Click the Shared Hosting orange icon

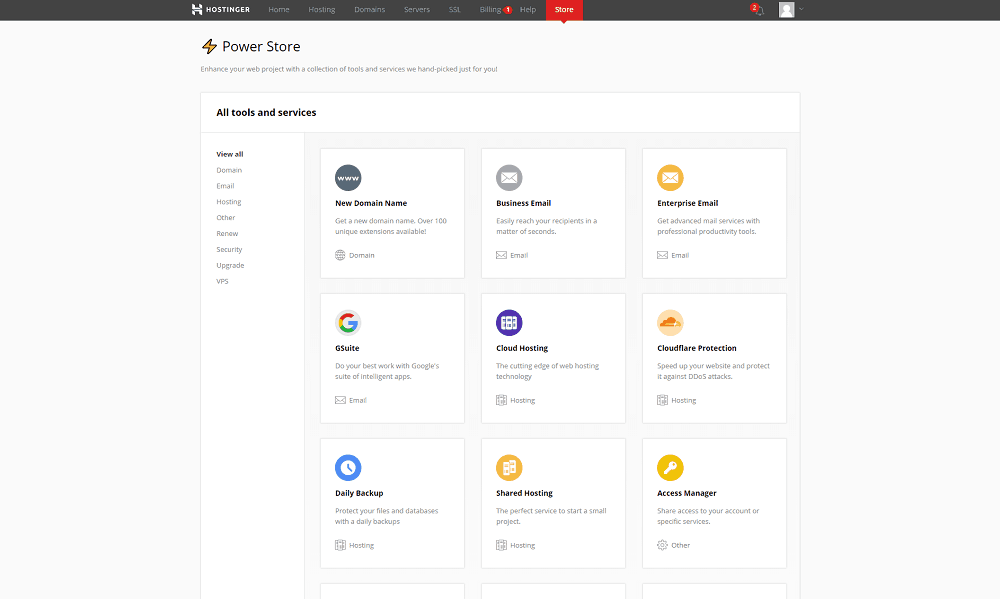click(x=509, y=468)
